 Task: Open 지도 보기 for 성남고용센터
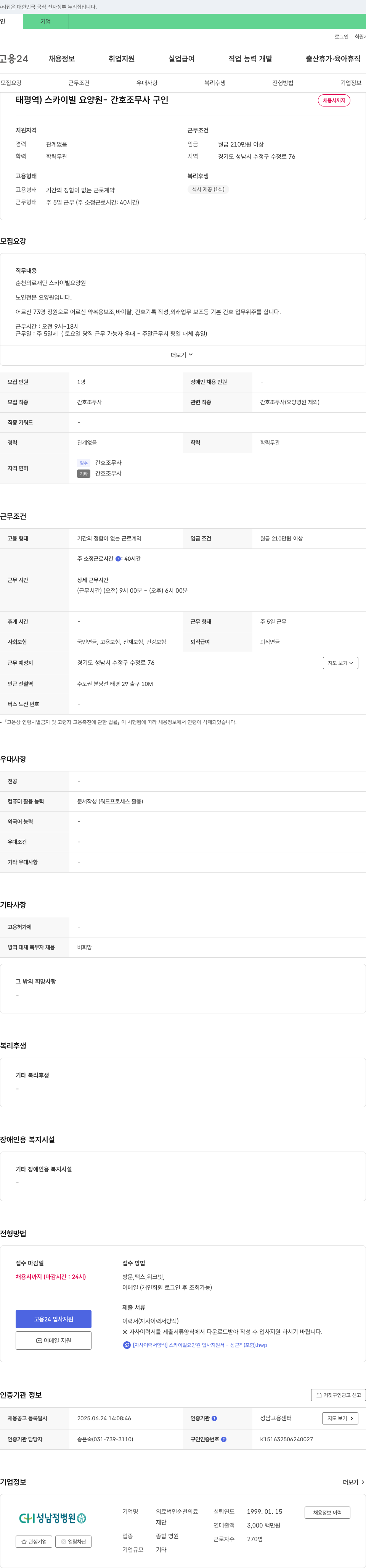click(x=340, y=1418)
